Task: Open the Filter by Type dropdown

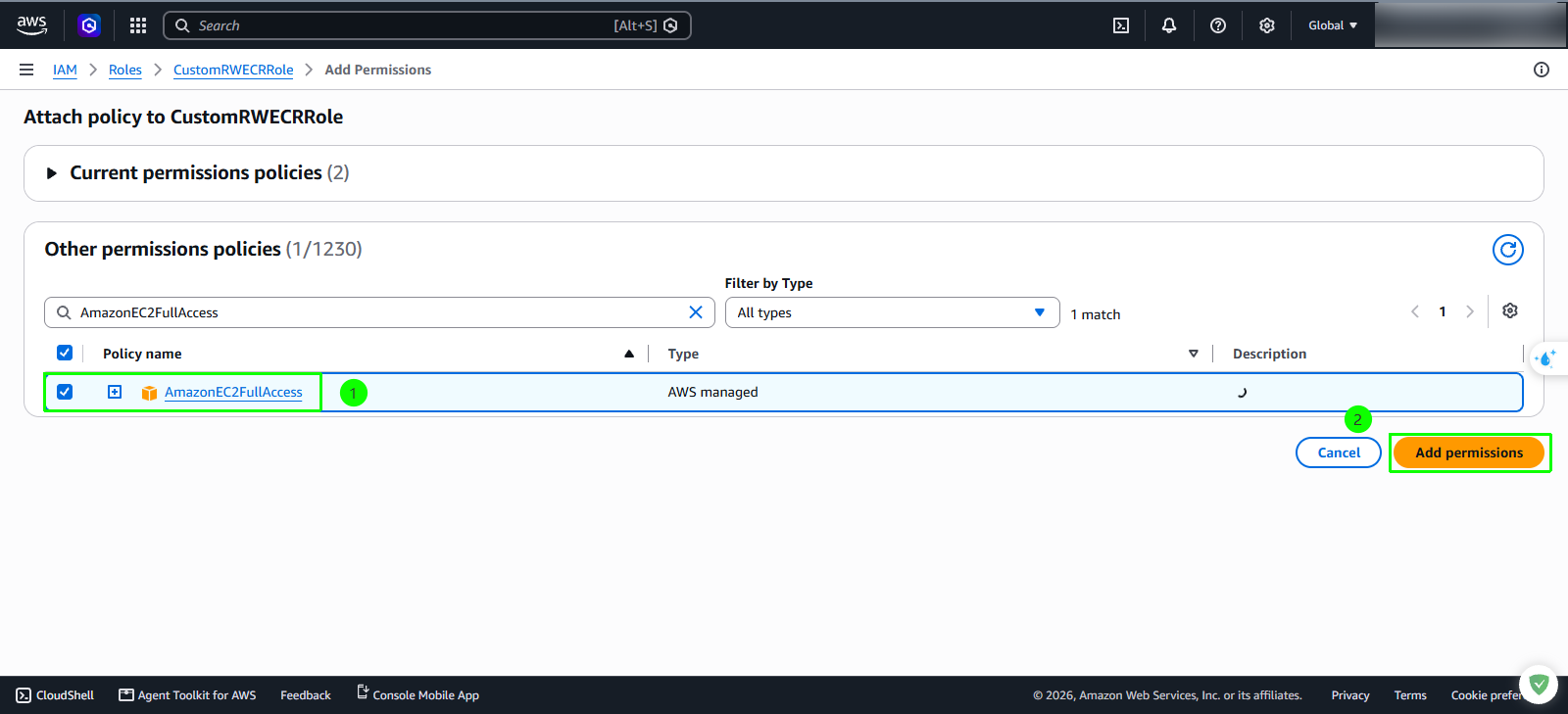Action: pos(893,312)
